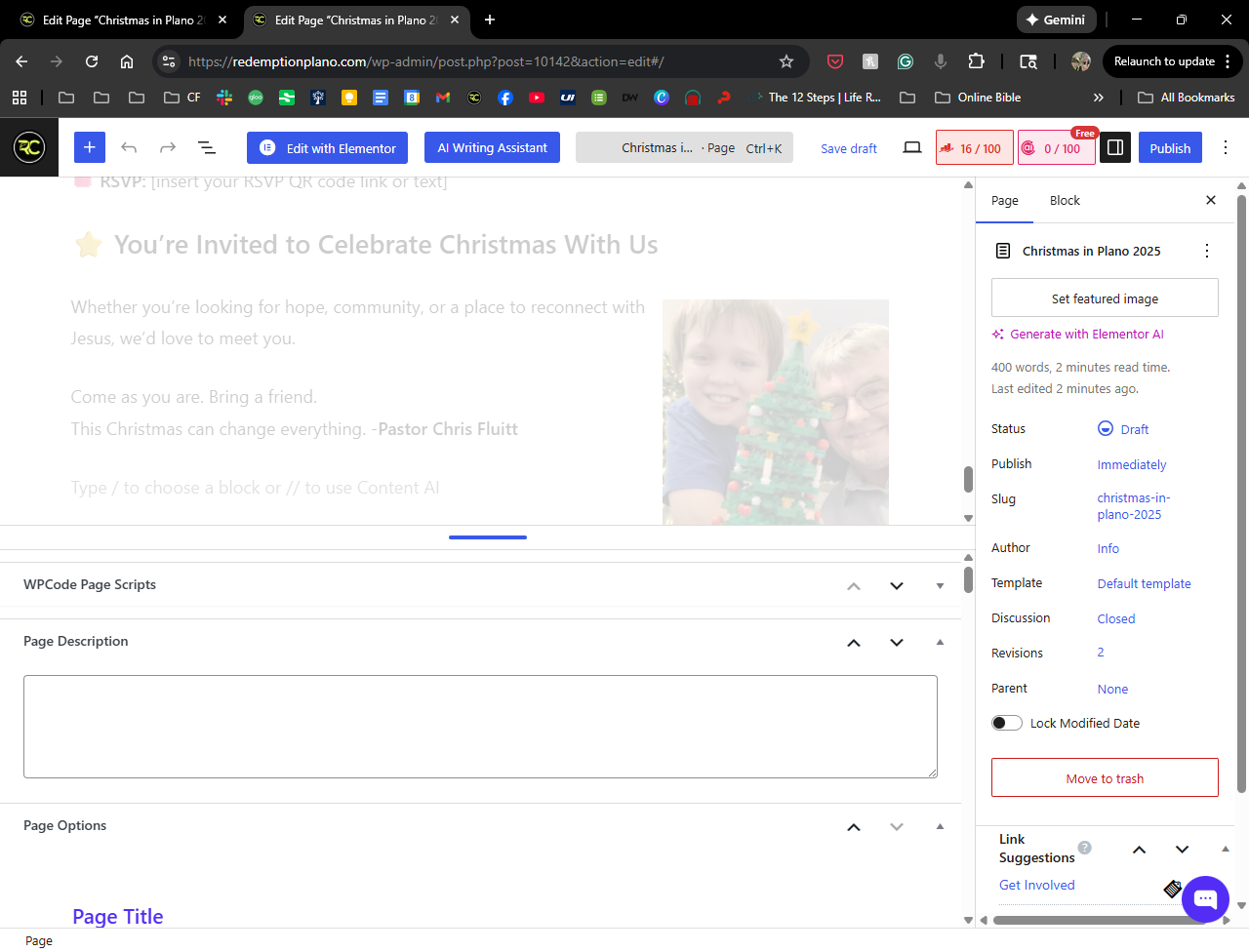This screenshot has width=1249, height=952.
Task: Select the Page tab in sidebar
Action: click(x=1004, y=200)
